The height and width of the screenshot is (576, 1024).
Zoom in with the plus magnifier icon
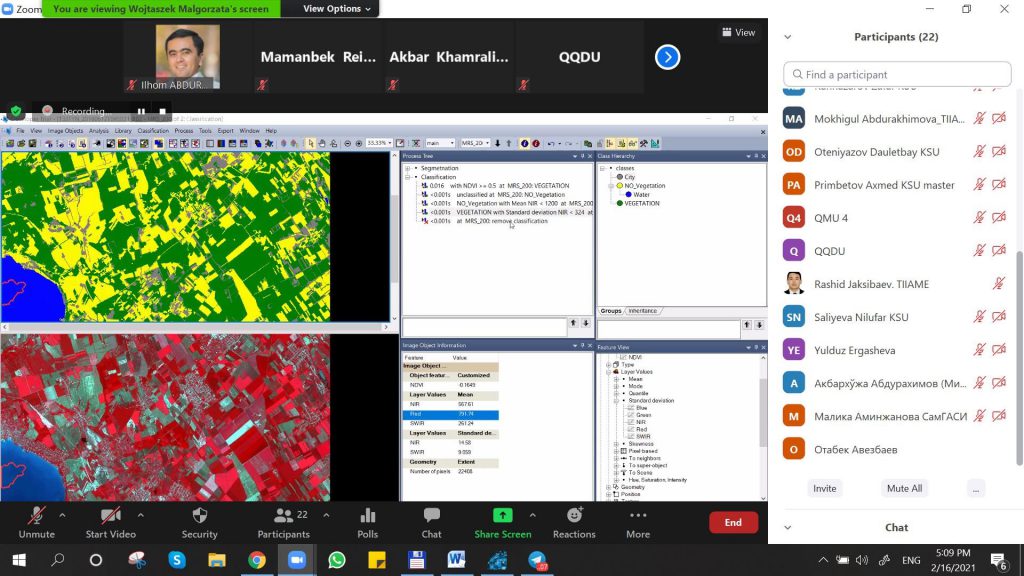359,144
